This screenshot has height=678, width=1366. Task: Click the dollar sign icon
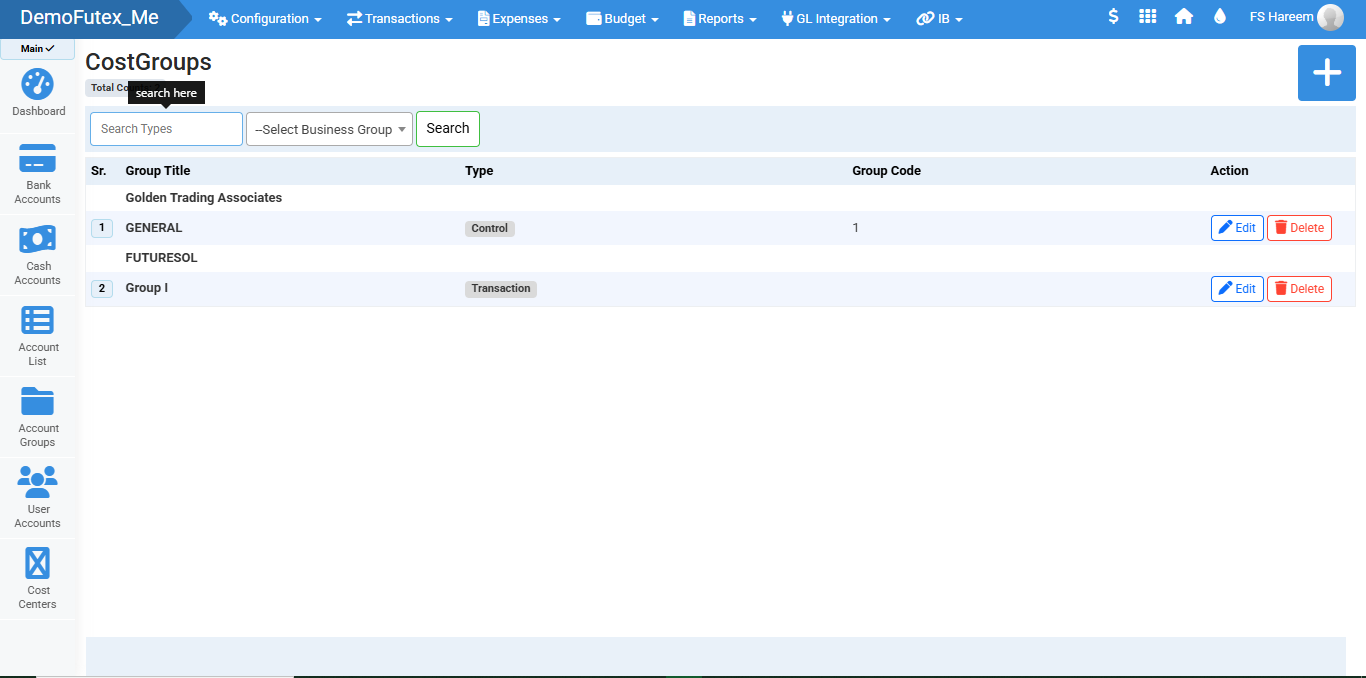point(1113,17)
